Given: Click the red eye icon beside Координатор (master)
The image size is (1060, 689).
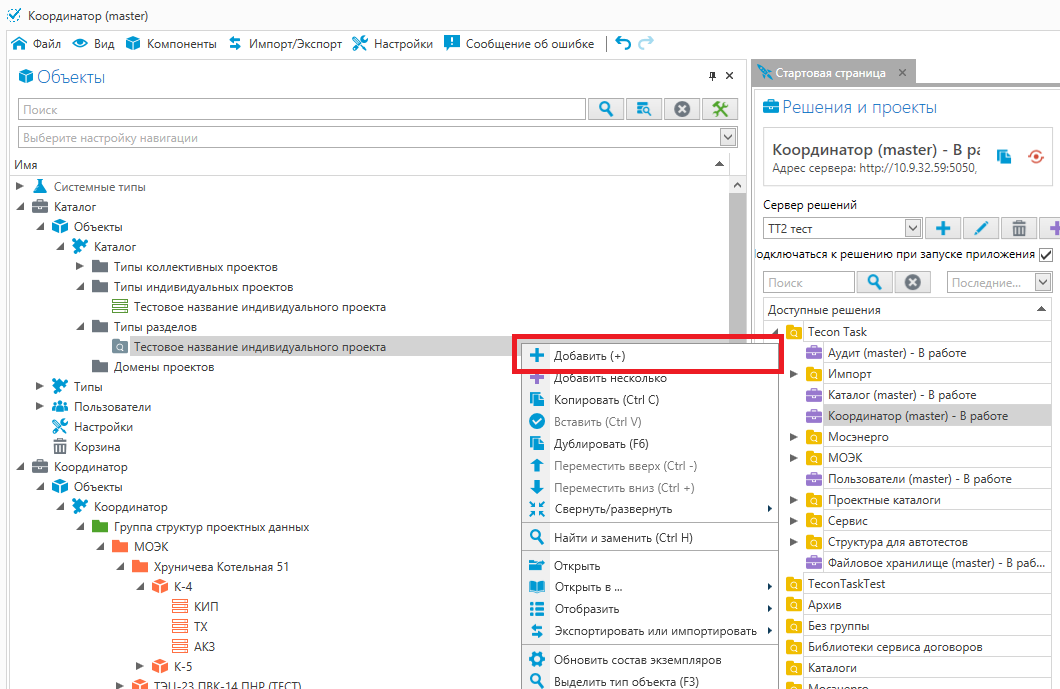Looking at the screenshot, I should (x=1036, y=156).
